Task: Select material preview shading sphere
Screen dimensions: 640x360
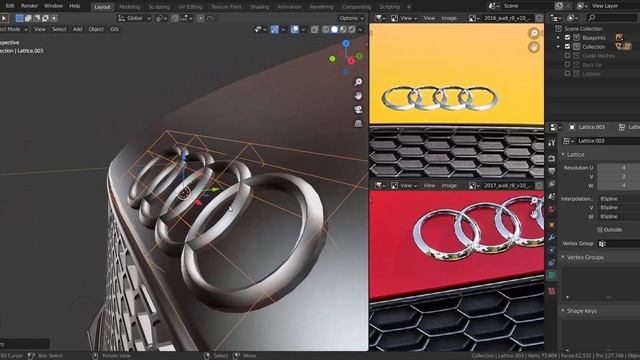Action: click(343, 29)
